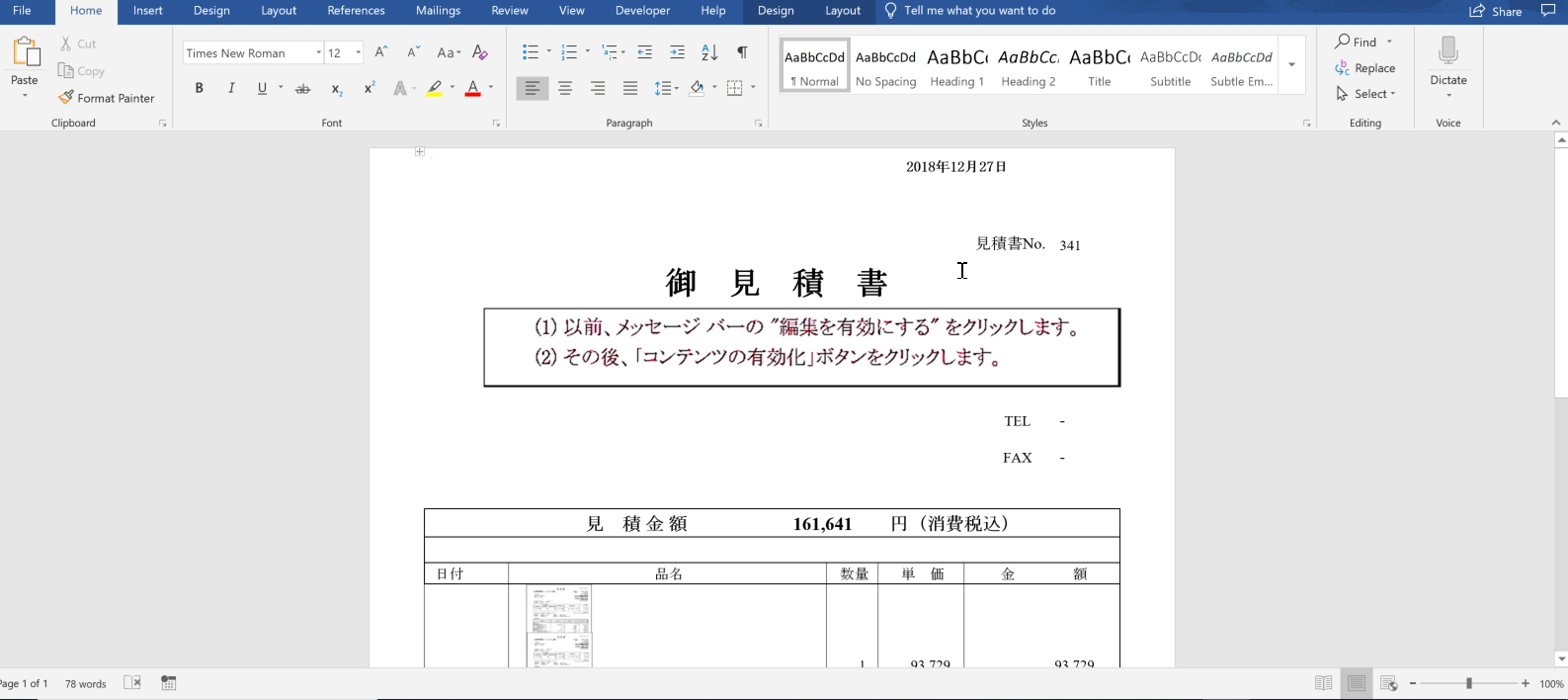Screen dimensions: 1568x700
Task: Open the Select dropdown in Editing
Action: [1365, 94]
